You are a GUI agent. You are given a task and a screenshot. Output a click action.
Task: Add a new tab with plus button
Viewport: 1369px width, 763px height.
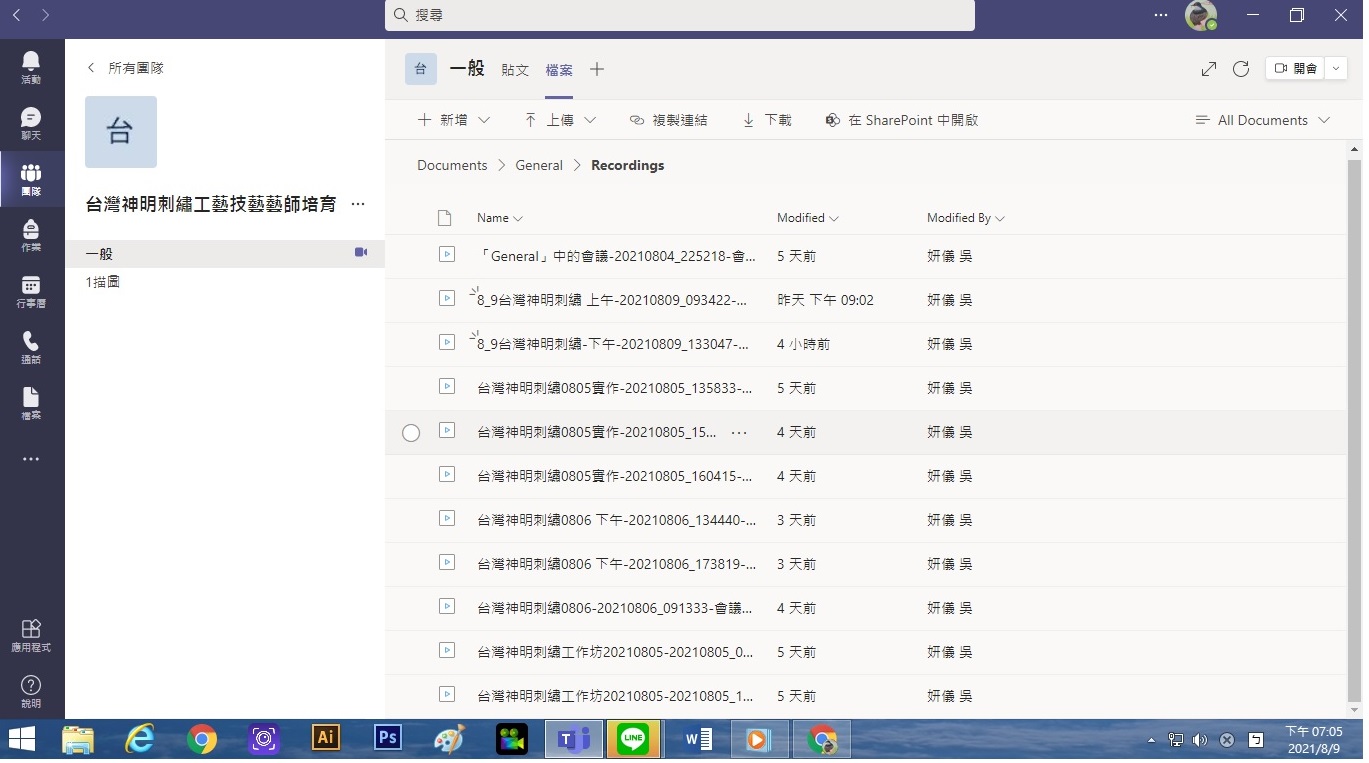click(x=597, y=69)
